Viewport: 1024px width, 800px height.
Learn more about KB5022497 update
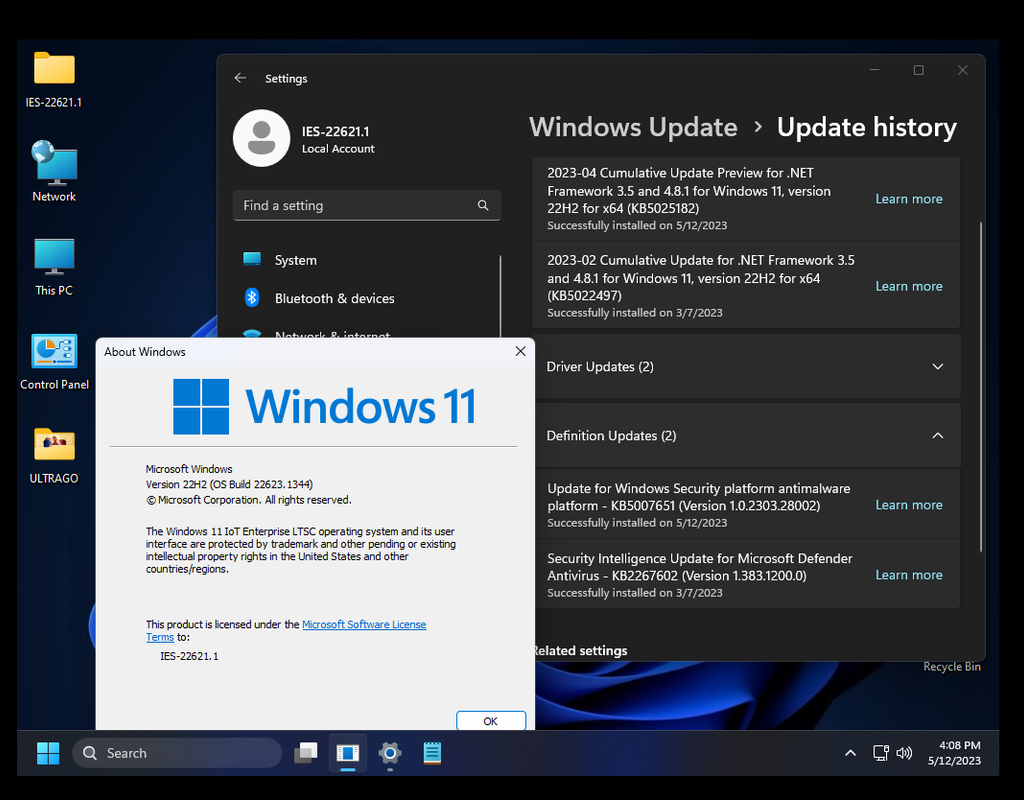pos(908,286)
